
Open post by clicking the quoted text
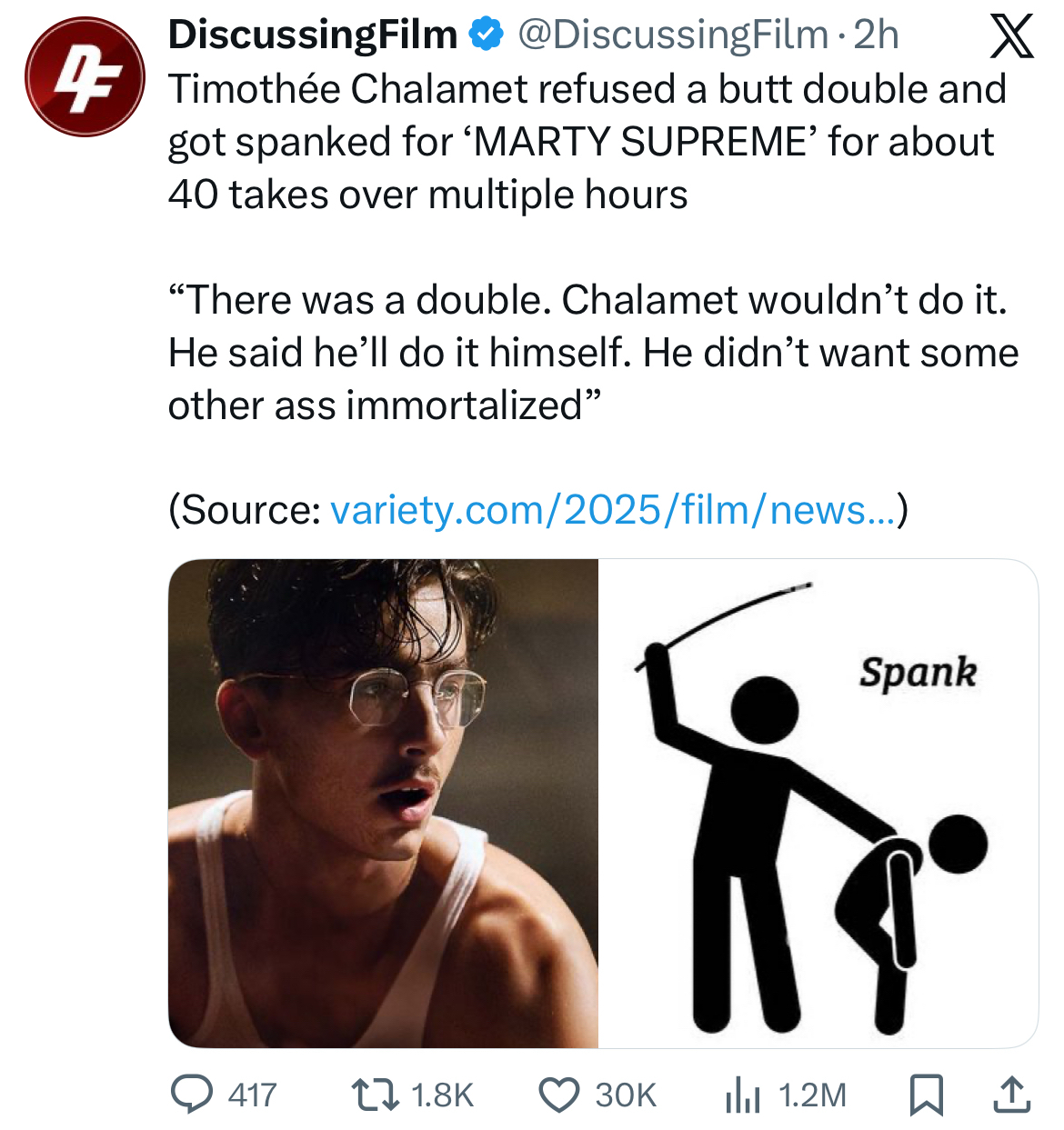coord(591,353)
